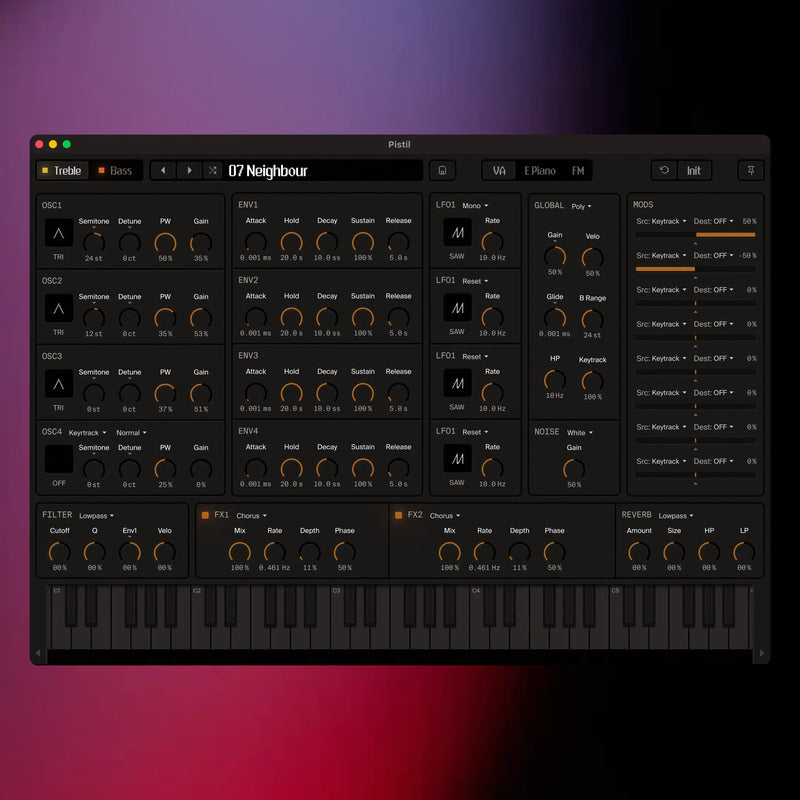Go to the next preset arrow
This screenshot has width=800, height=800.
(x=189, y=170)
